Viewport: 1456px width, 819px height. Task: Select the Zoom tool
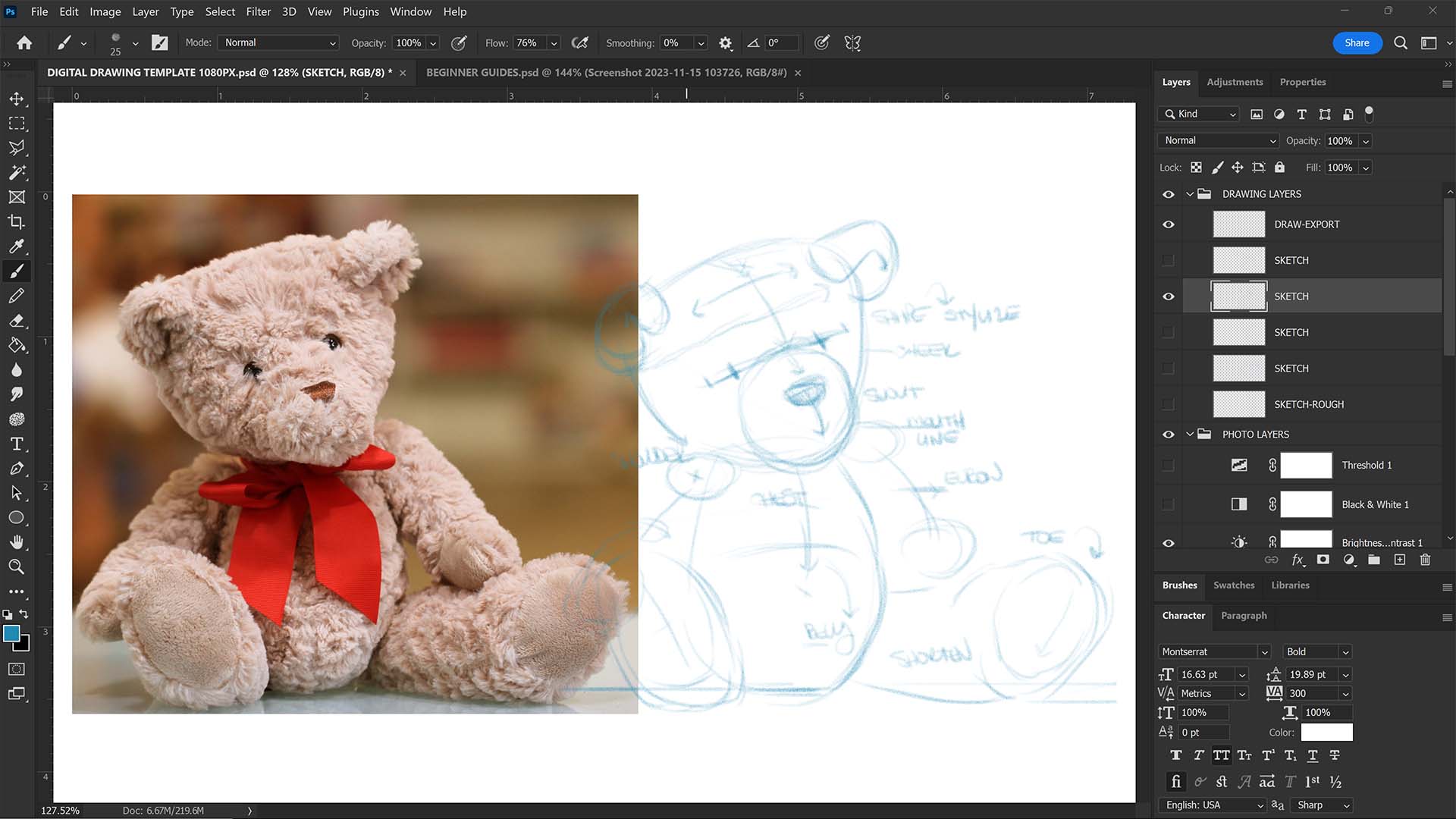[17, 566]
